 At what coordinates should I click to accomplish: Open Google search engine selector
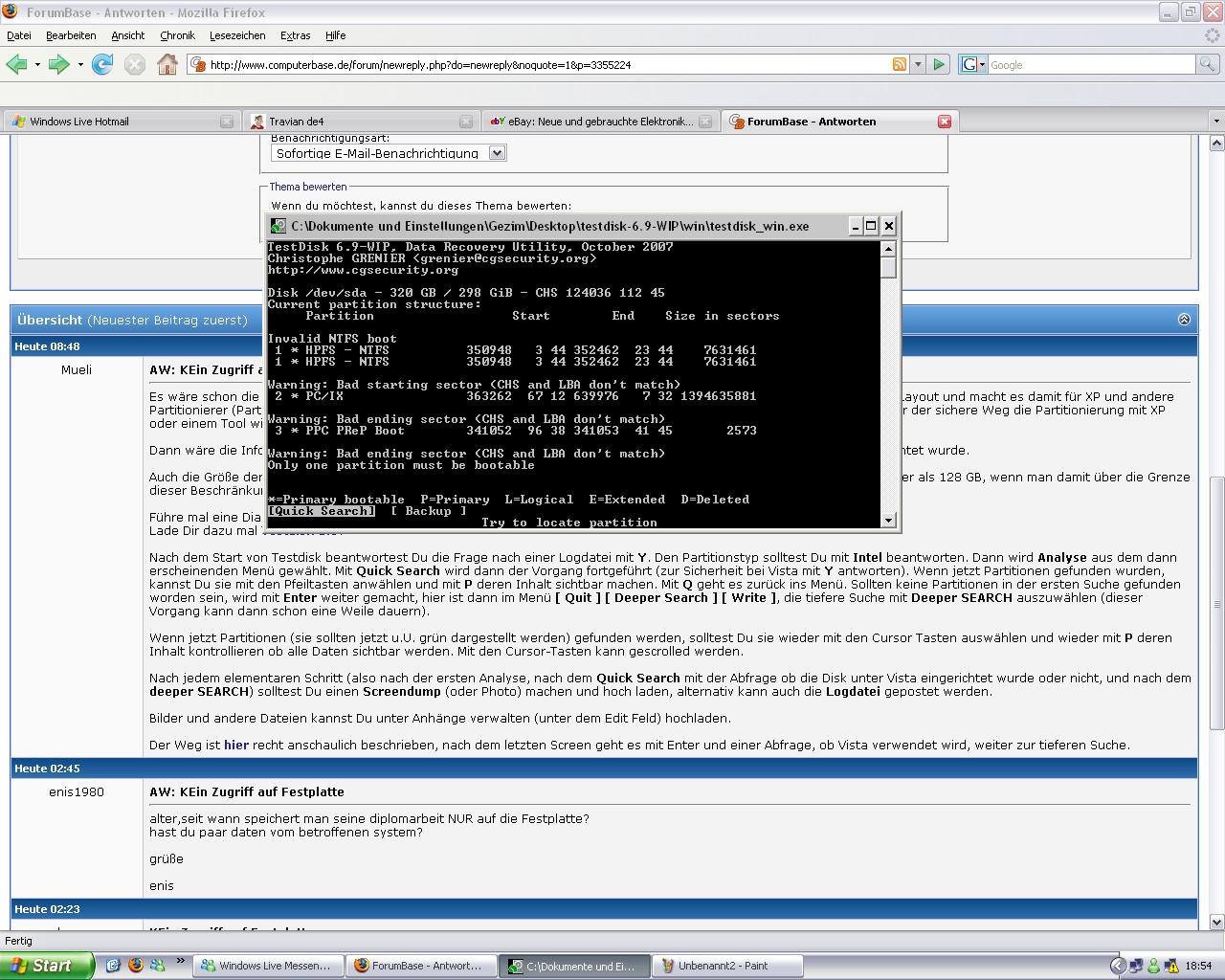[x=972, y=64]
